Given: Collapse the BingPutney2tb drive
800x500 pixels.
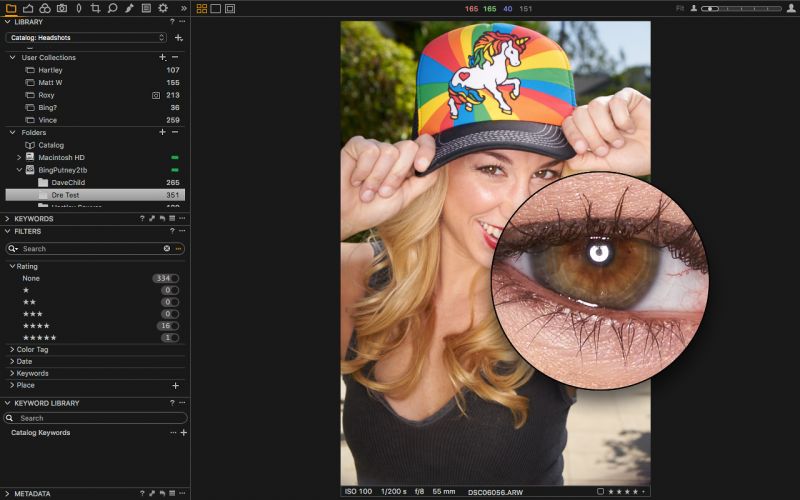Looking at the screenshot, I should [x=19, y=170].
